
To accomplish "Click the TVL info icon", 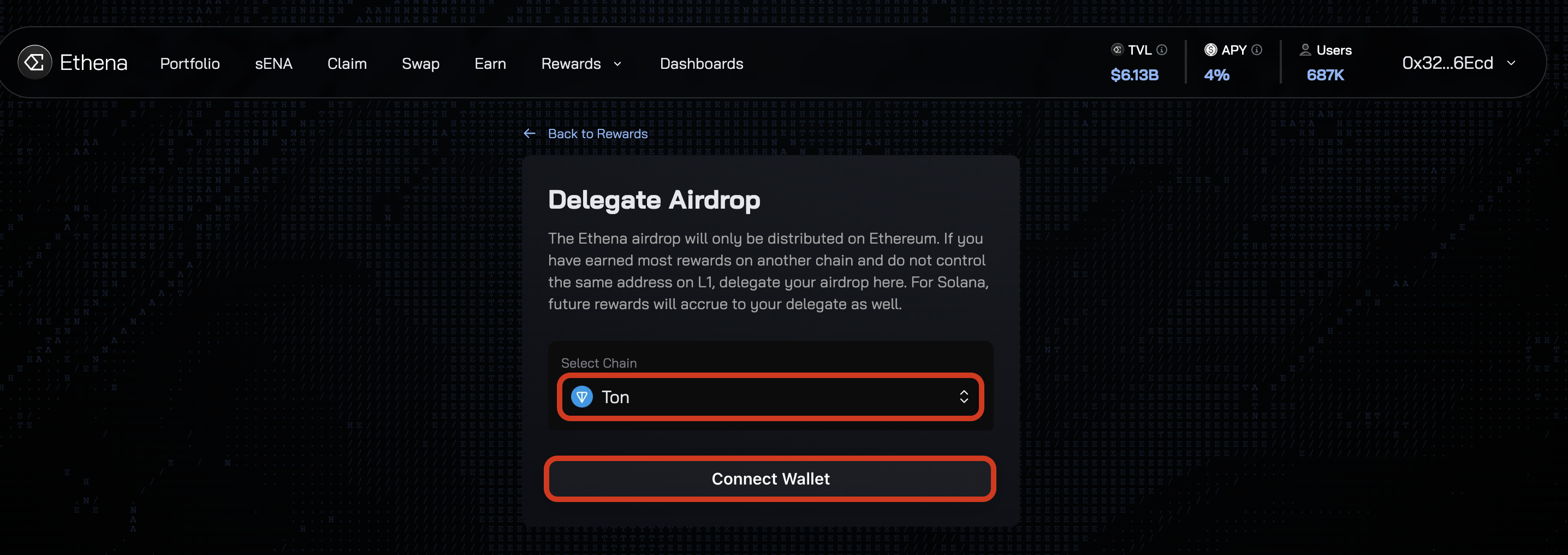I will (x=1162, y=50).
